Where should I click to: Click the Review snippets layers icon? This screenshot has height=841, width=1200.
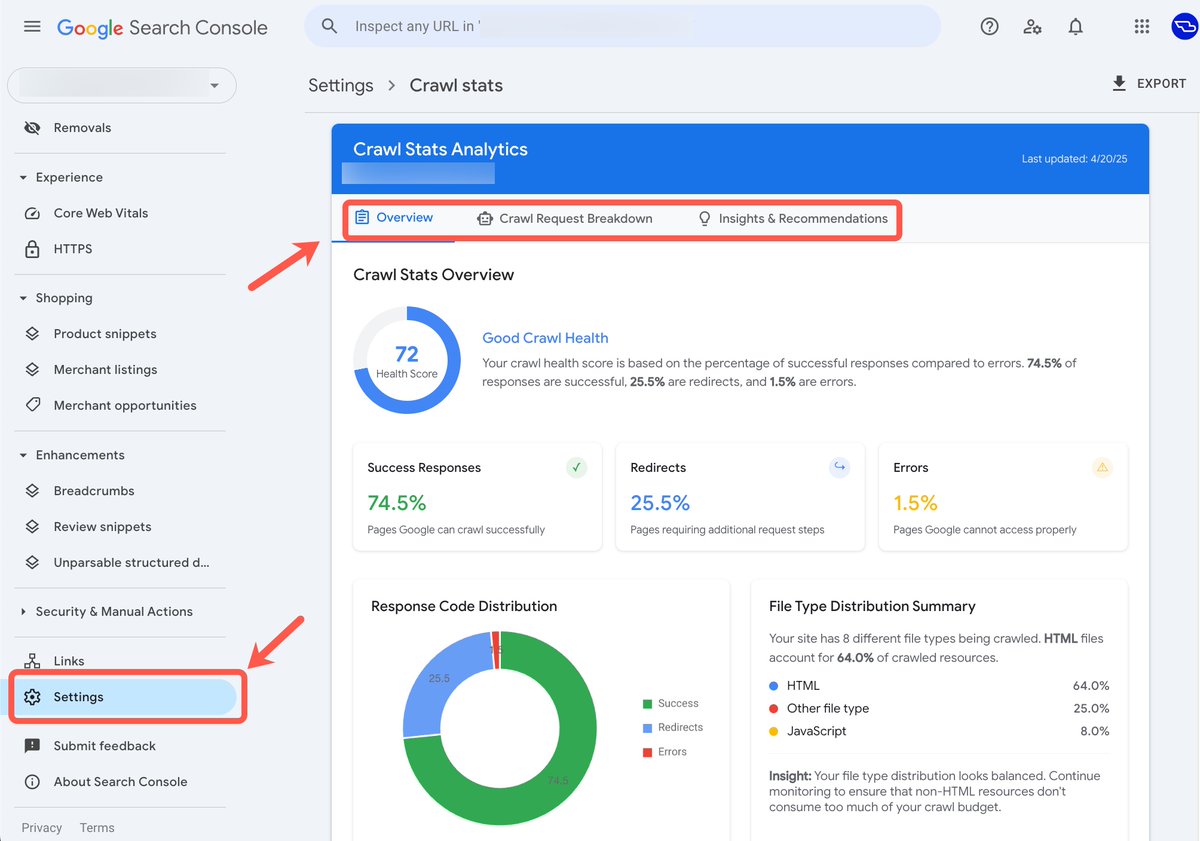tap(32, 527)
